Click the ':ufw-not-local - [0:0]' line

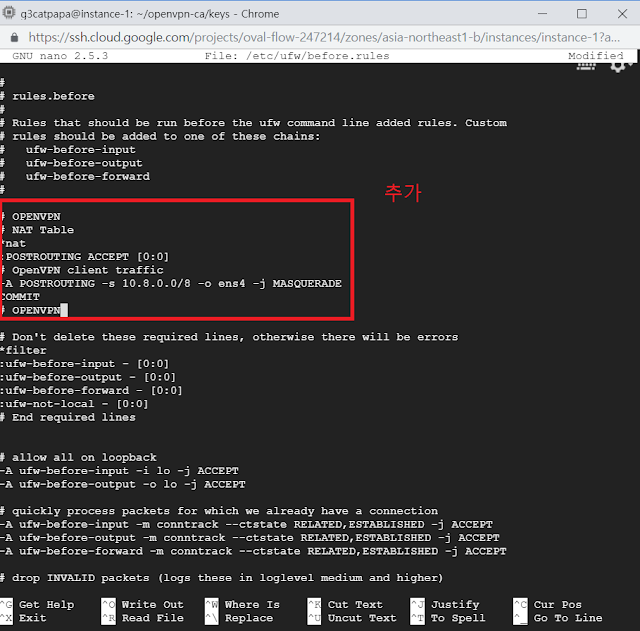tap(74, 404)
